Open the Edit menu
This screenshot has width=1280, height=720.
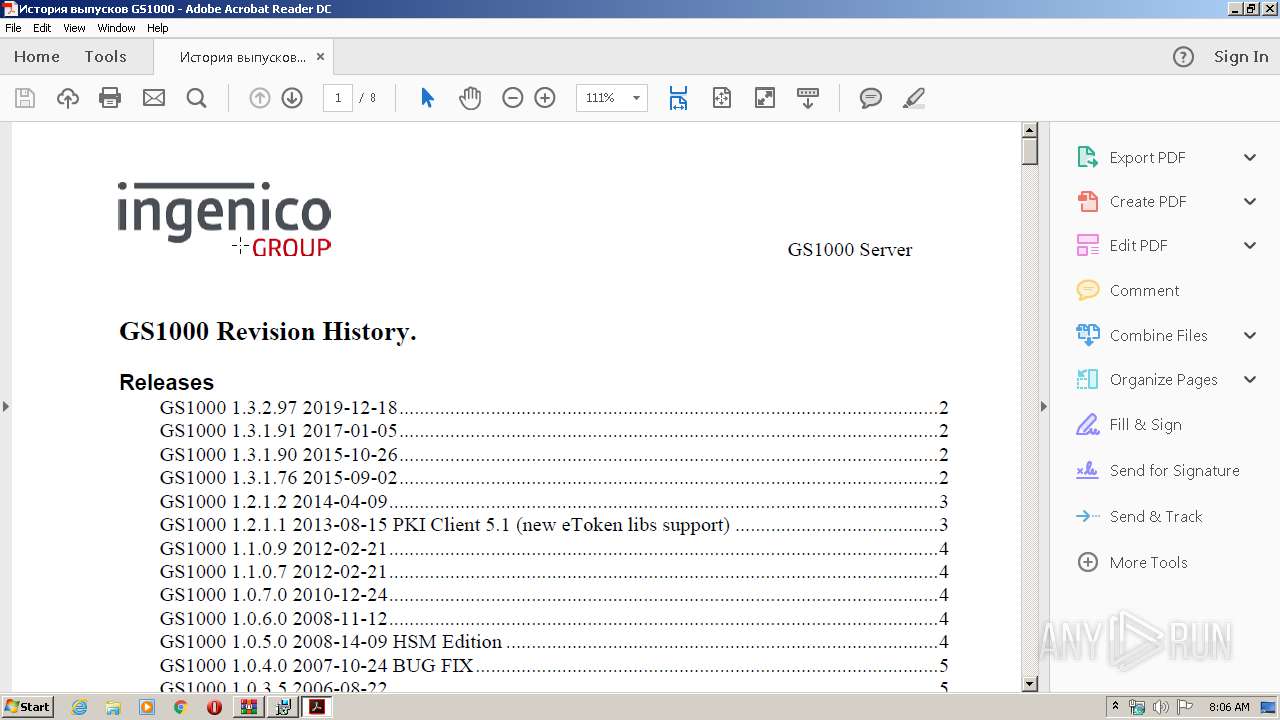click(x=42, y=28)
